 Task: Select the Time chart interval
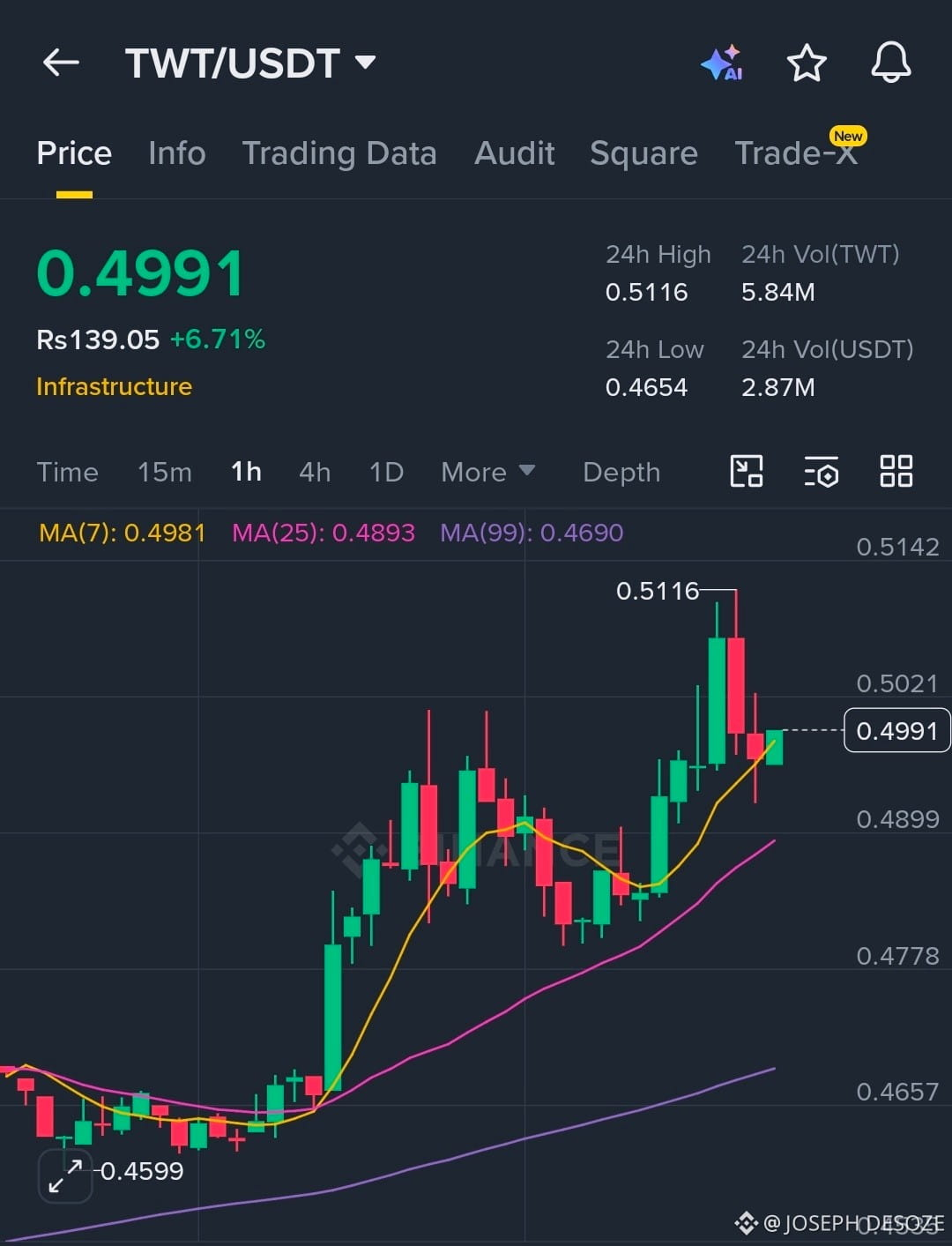[67, 472]
